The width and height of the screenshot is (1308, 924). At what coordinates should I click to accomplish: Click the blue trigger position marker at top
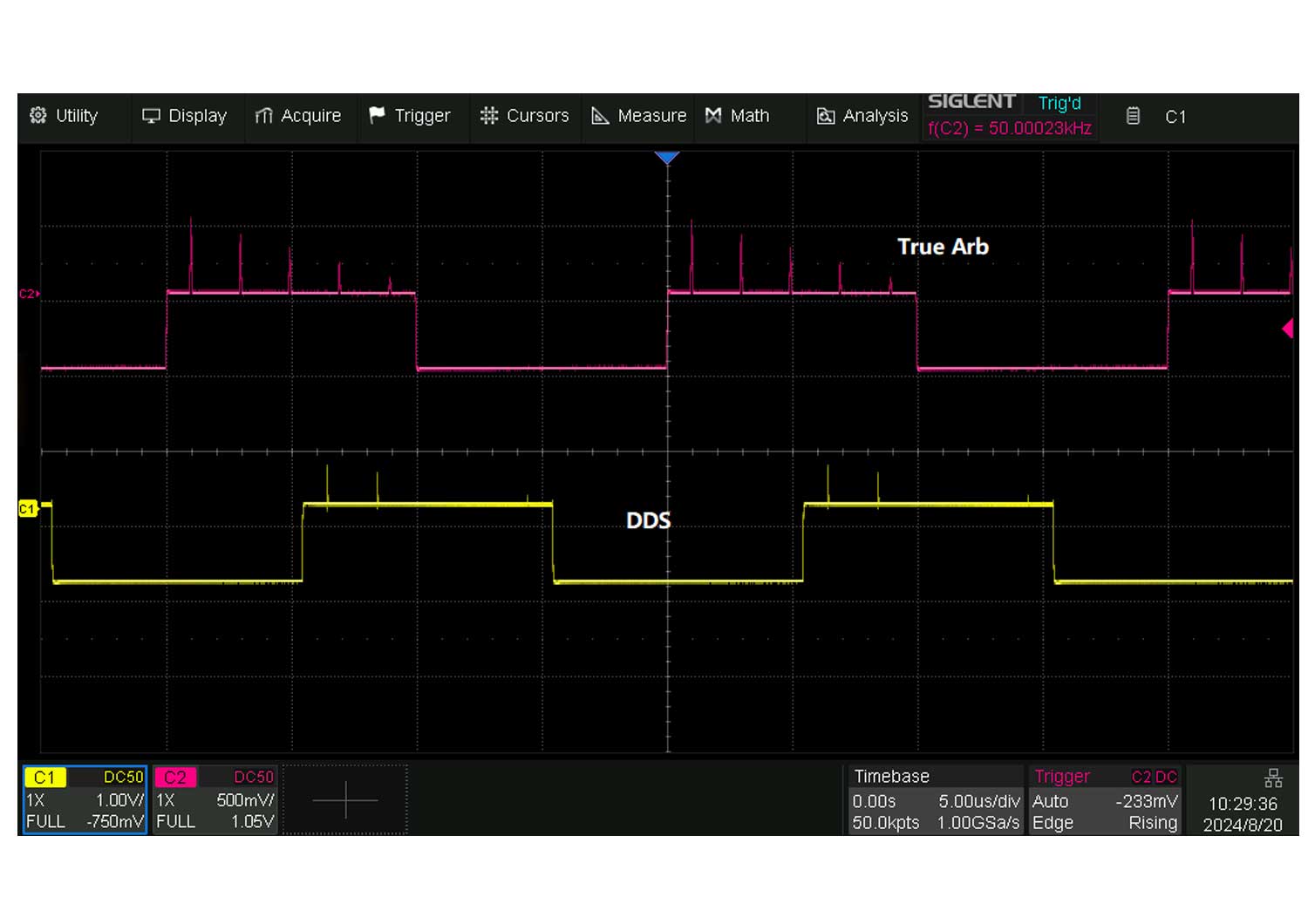[x=667, y=158]
